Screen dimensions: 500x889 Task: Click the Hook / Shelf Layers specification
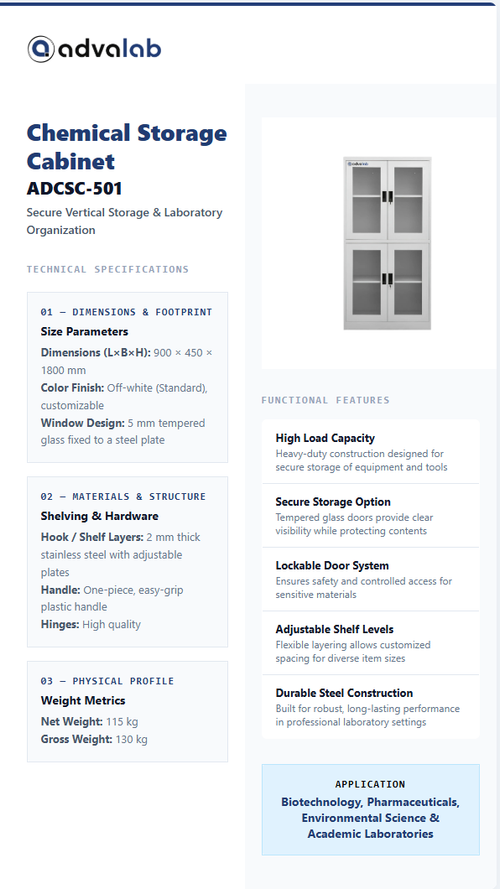point(120,554)
